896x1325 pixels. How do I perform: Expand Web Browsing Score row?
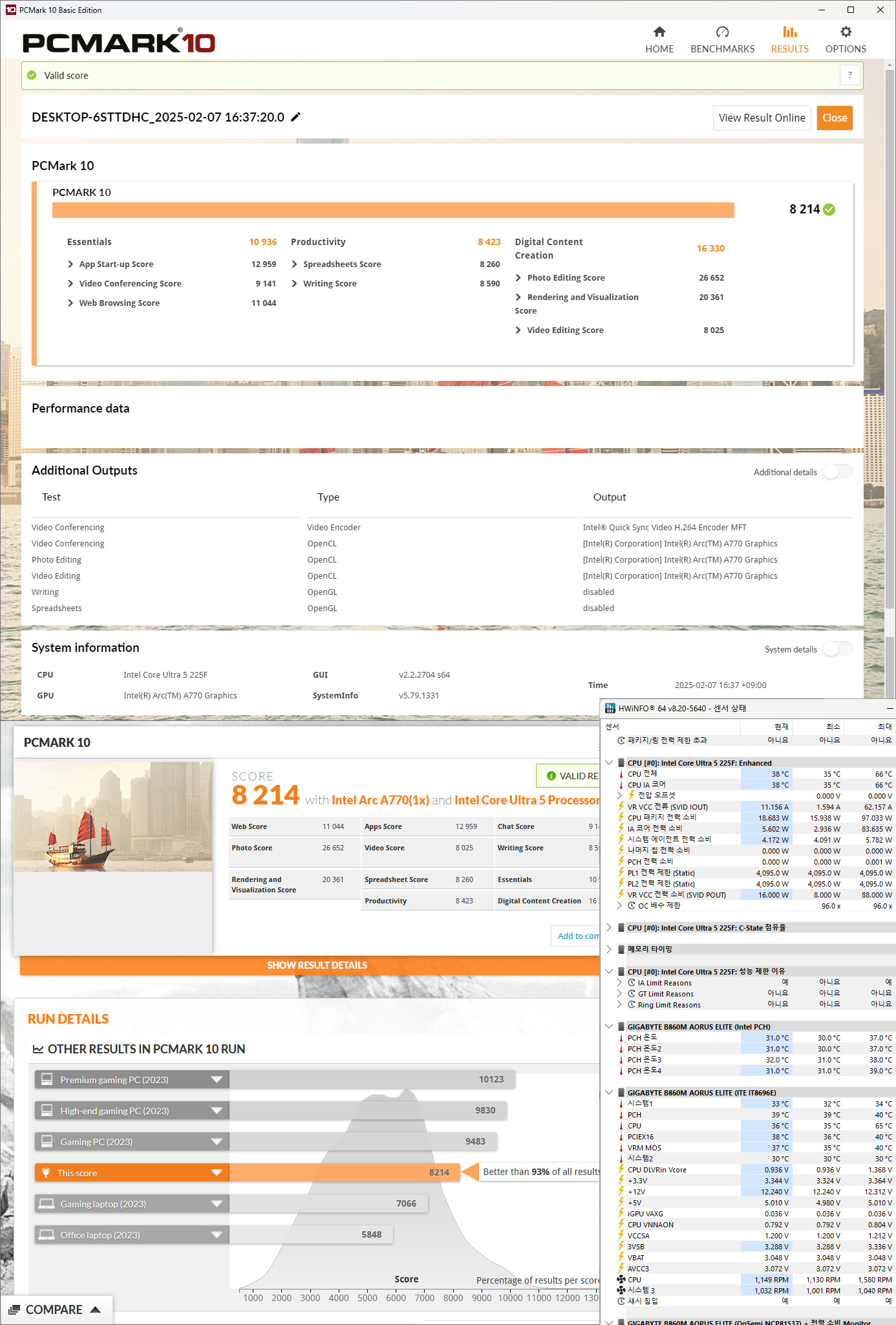tap(70, 303)
